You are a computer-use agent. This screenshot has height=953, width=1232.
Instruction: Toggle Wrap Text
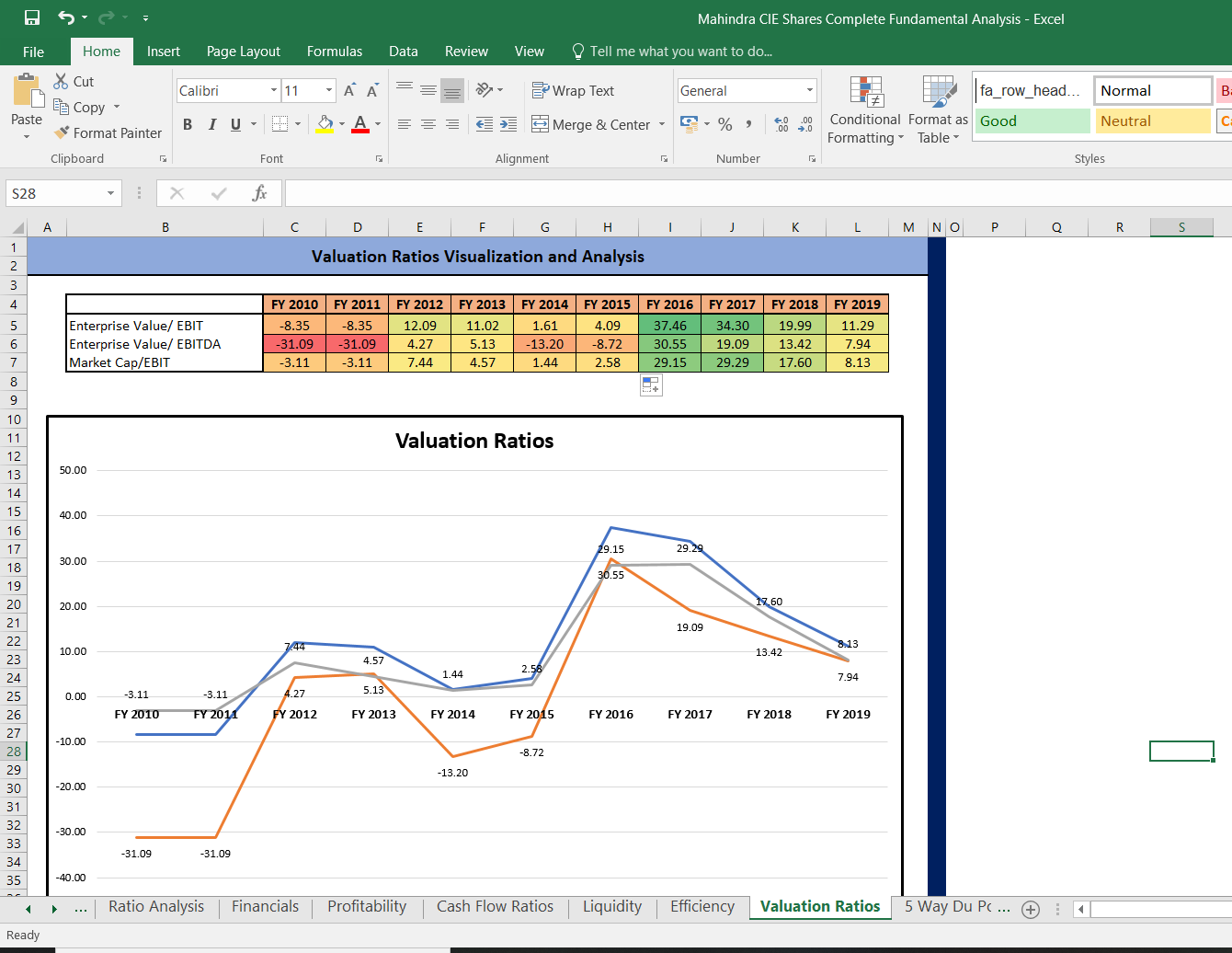click(573, 90)
